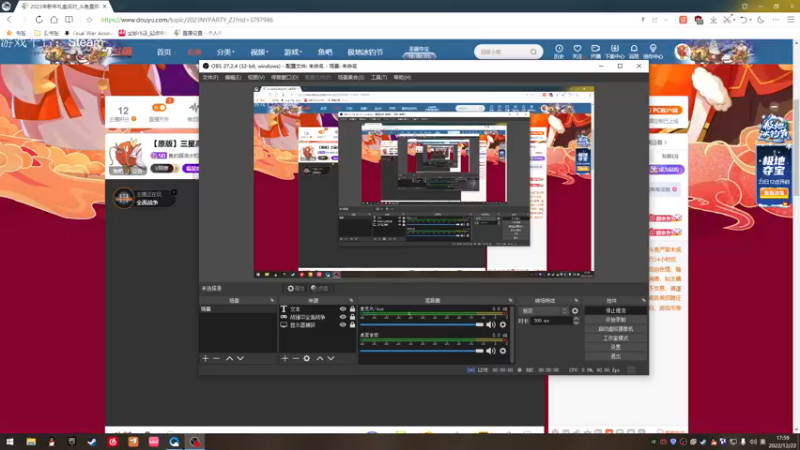Increase transition duration with up stepper arrow

coord(576,318)
